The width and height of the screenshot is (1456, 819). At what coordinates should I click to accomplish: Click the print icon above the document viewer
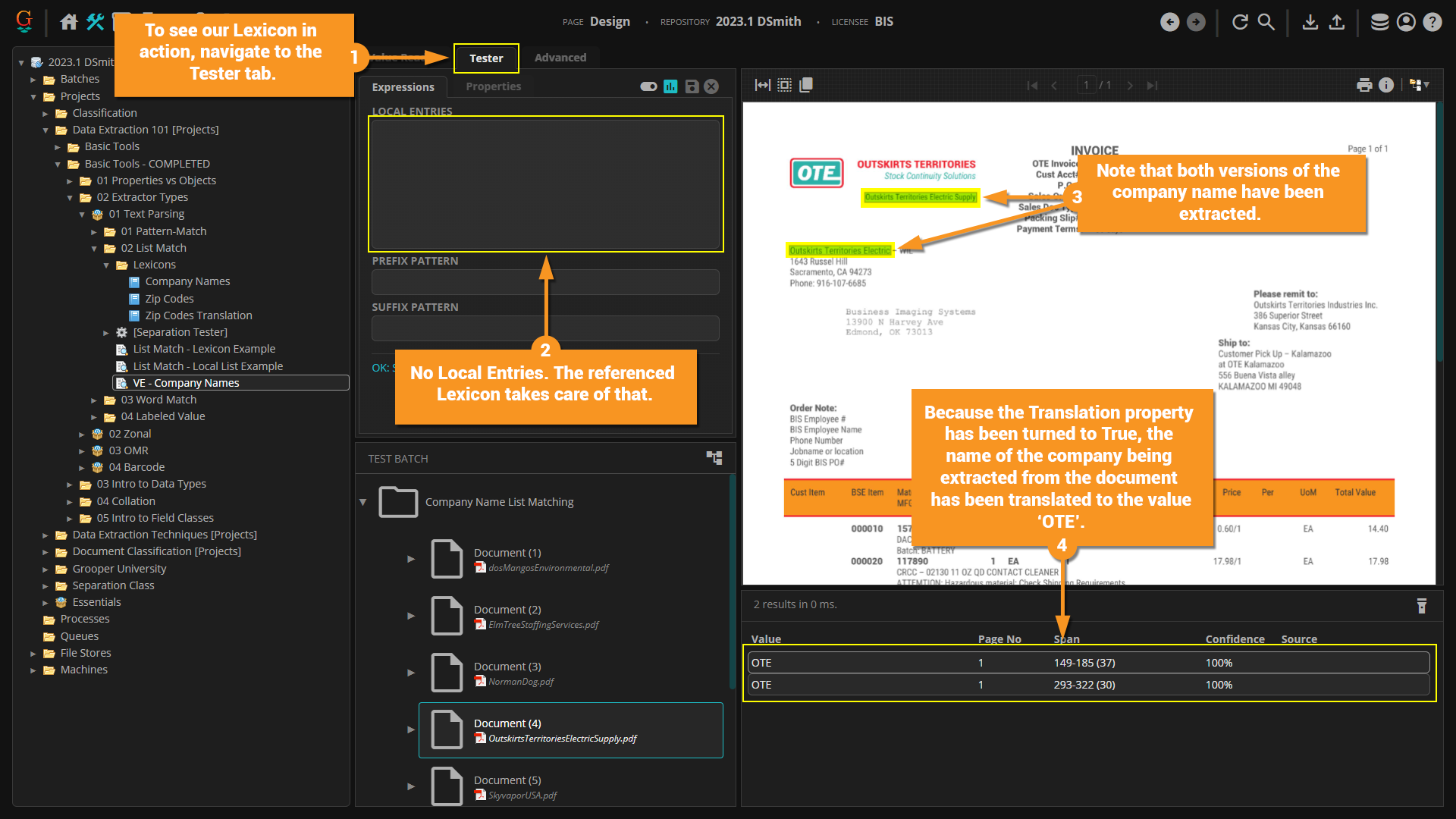(1364, 85)
